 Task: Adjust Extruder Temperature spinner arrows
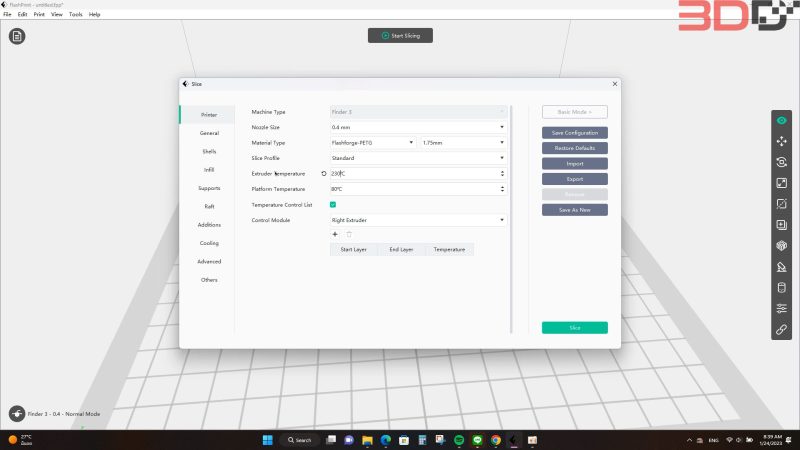click(502, 173)
